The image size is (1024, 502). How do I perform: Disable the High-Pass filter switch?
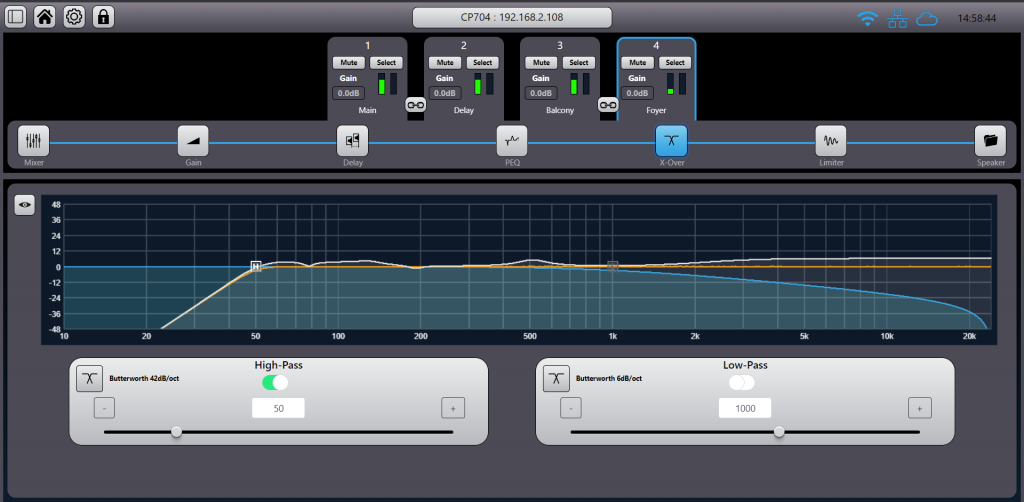[275, 383]
